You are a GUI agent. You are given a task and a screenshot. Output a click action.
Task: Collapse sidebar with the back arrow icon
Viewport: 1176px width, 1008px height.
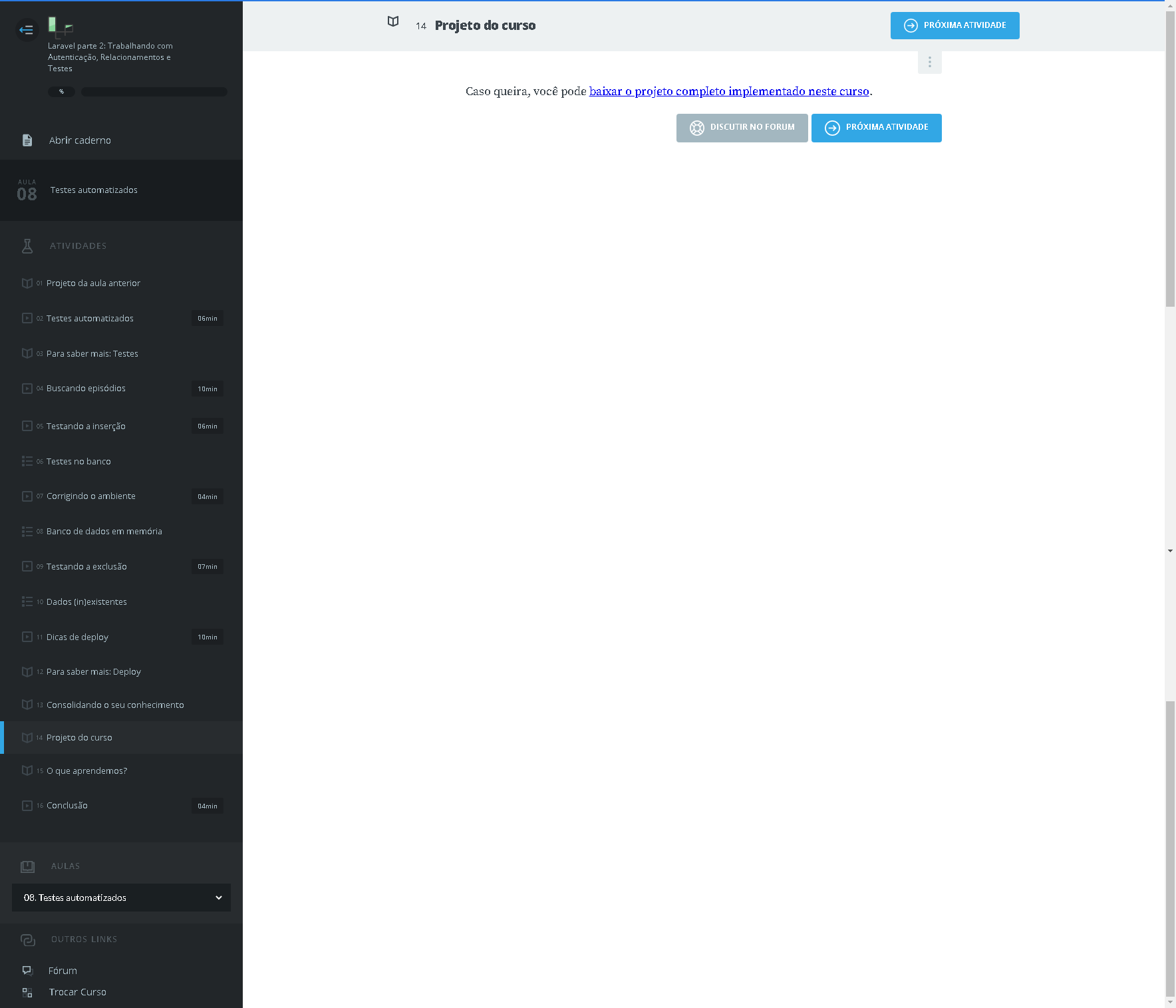tap(27, 30)
